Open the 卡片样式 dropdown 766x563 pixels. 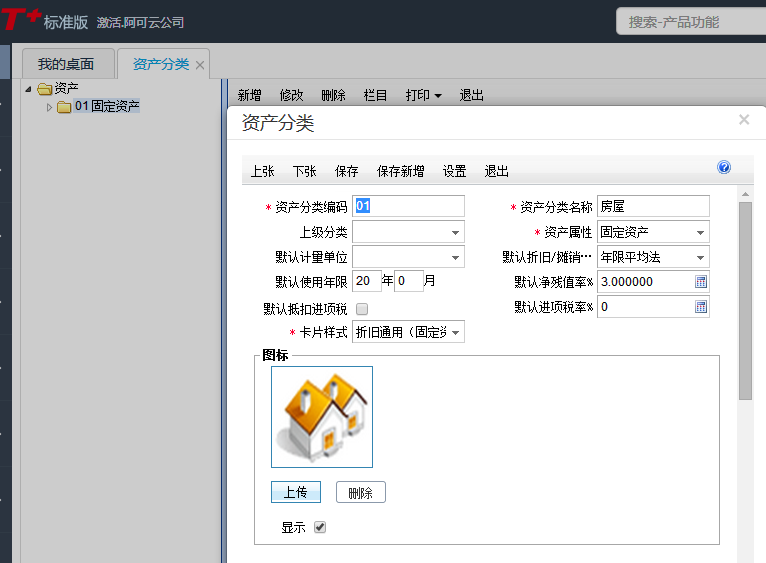[456, 332]
